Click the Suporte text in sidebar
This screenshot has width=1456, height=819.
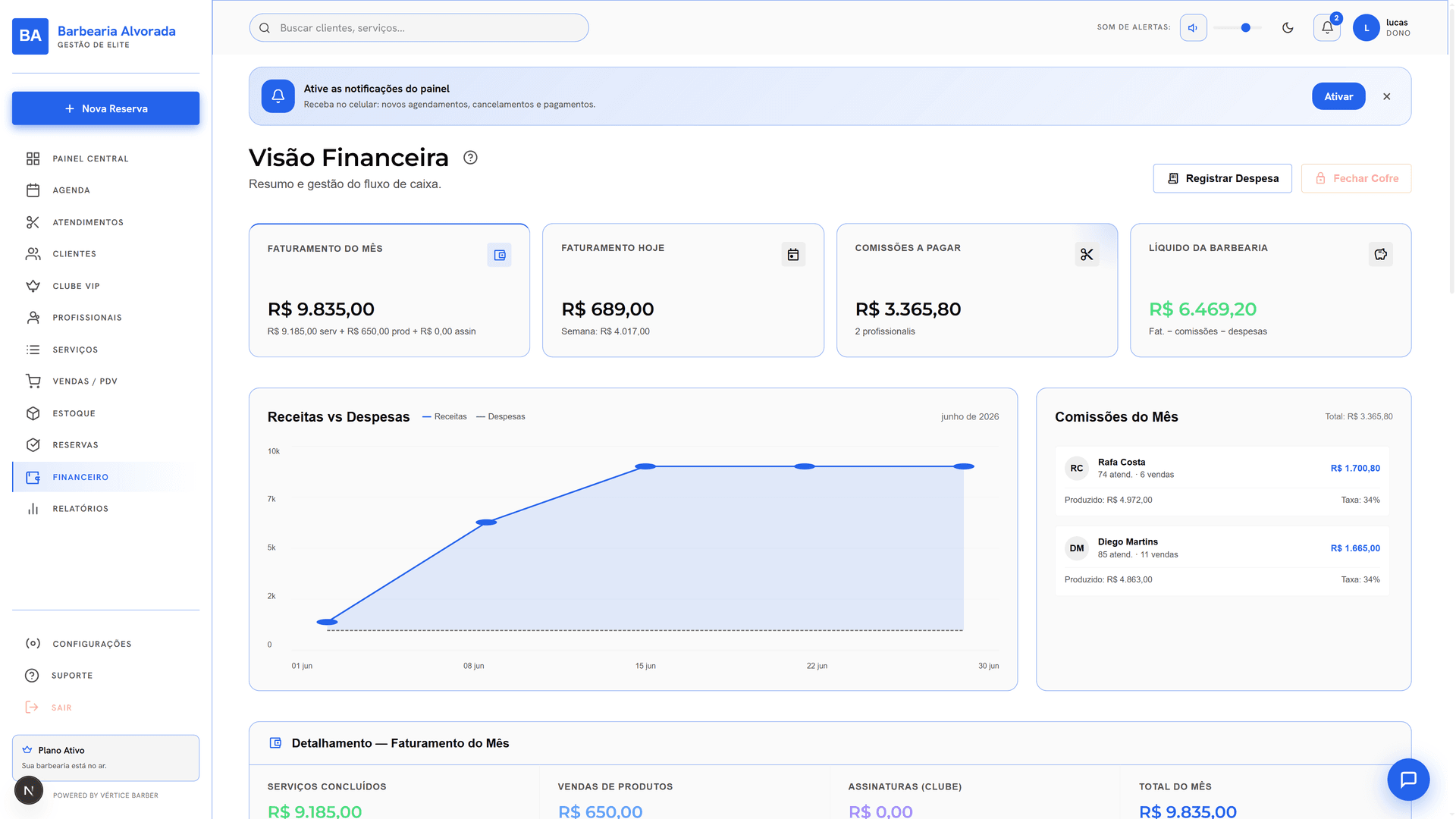coord(72,676)
